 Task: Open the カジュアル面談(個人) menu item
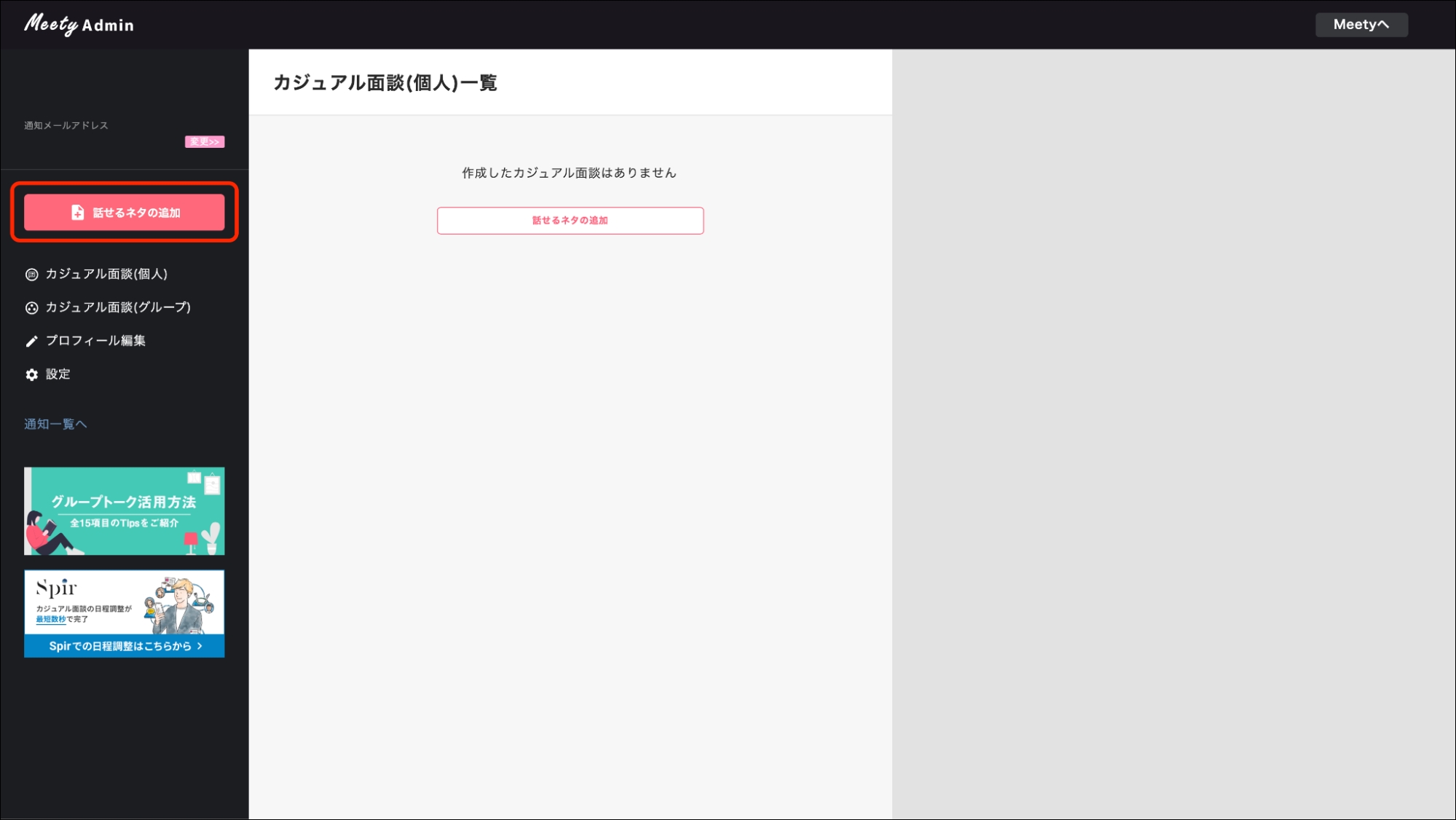point(106,274)
